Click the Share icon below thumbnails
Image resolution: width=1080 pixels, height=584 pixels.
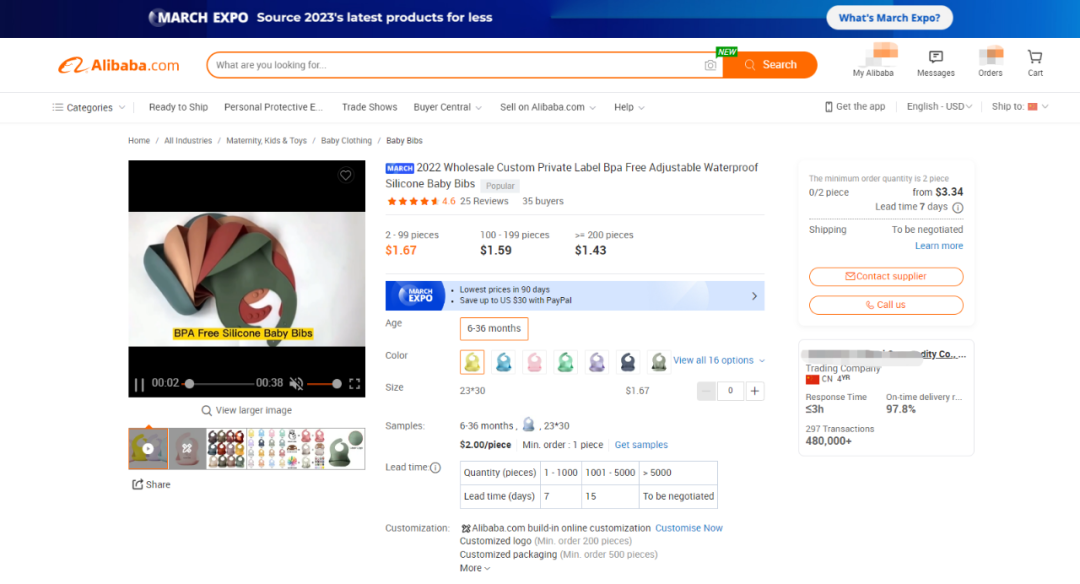[138, 484]
